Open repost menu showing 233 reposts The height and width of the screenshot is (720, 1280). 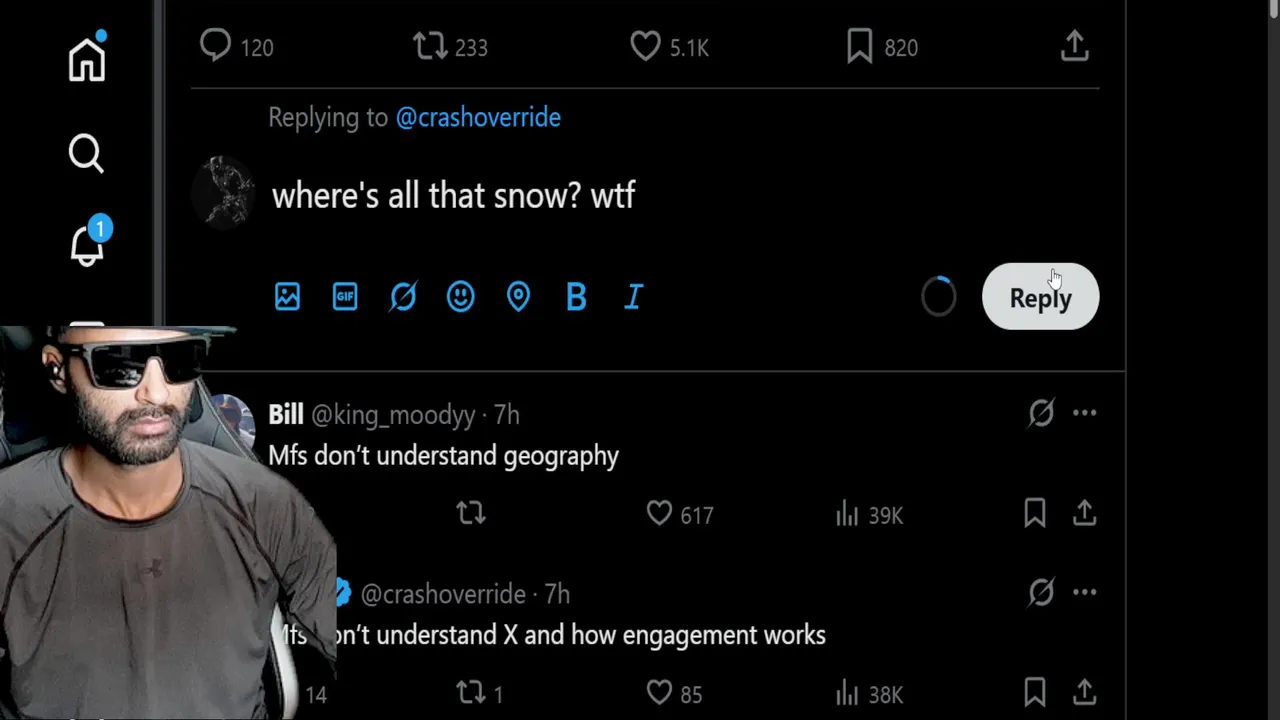click(x=430, y=47)
